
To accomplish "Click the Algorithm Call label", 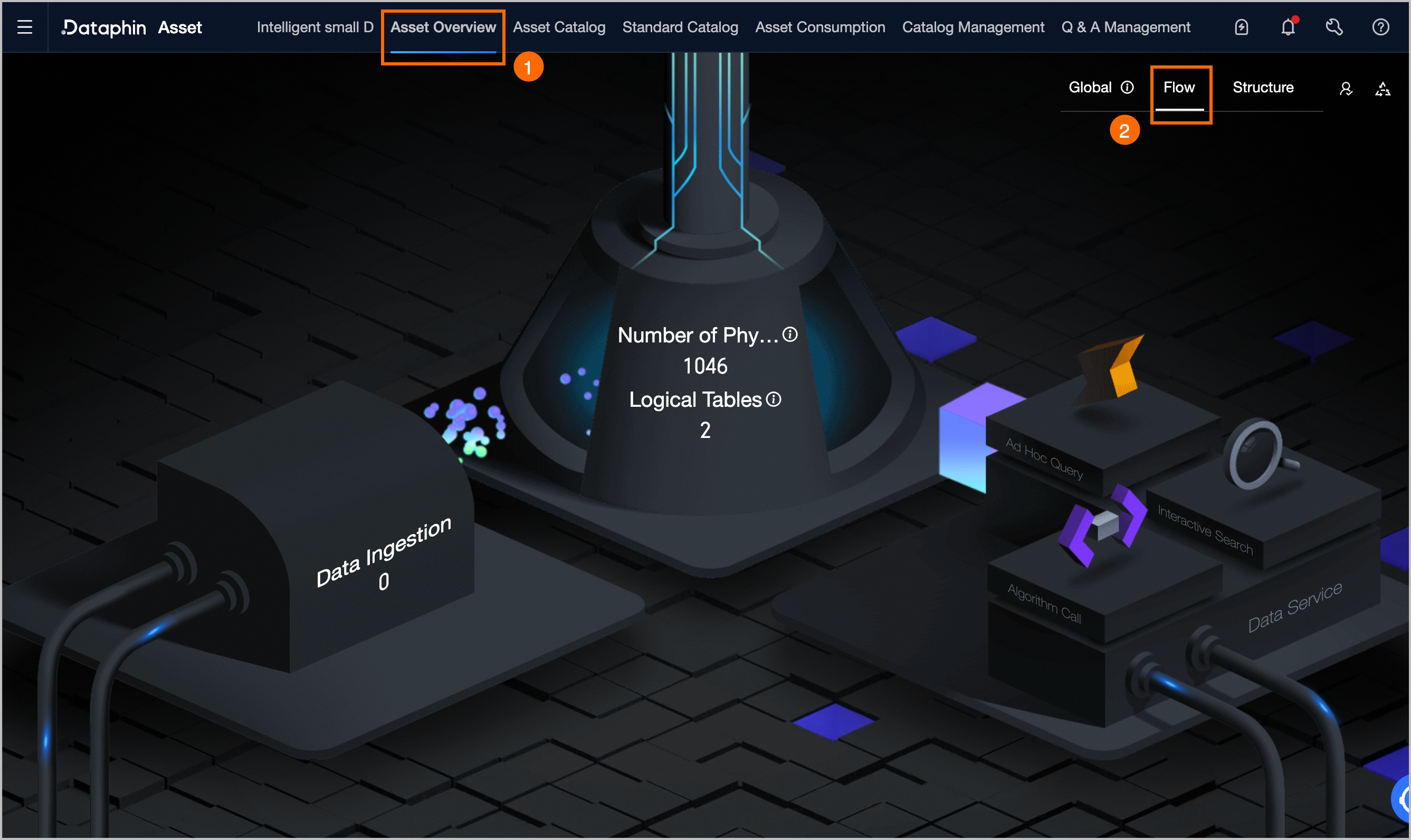I will (x=1044, y=604).
